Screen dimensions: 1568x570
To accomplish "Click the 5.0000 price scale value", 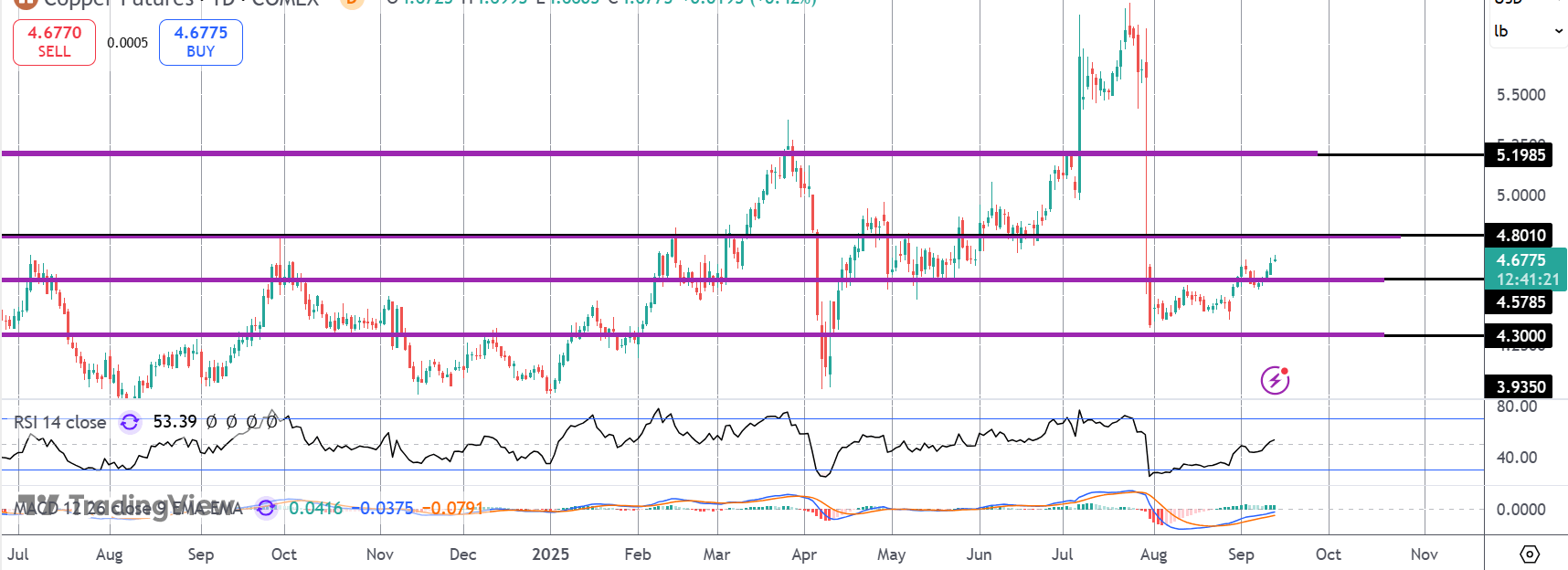I will [1520, 195].
